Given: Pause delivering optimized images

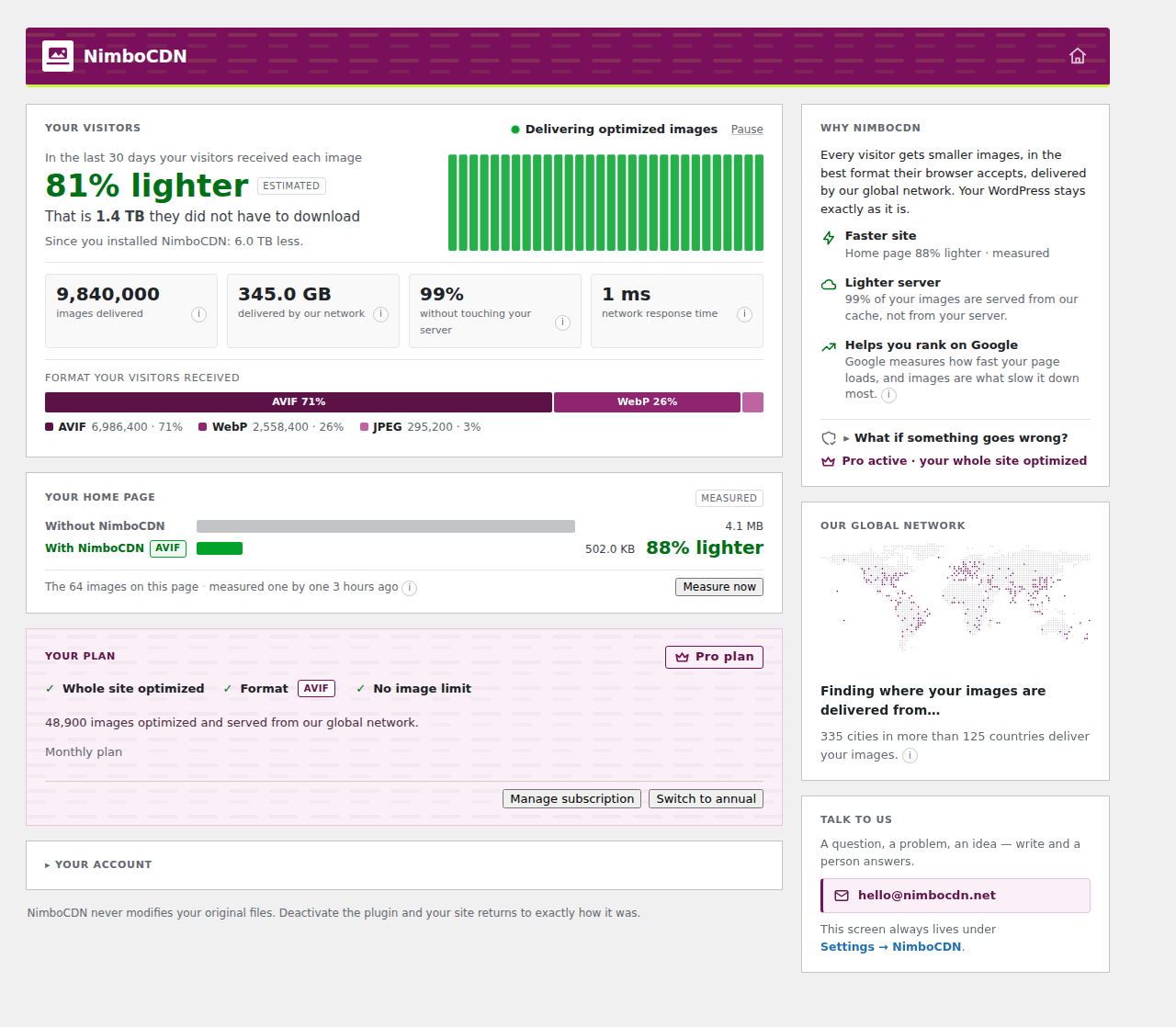Looking at the screenshot, I should [747, 130].
